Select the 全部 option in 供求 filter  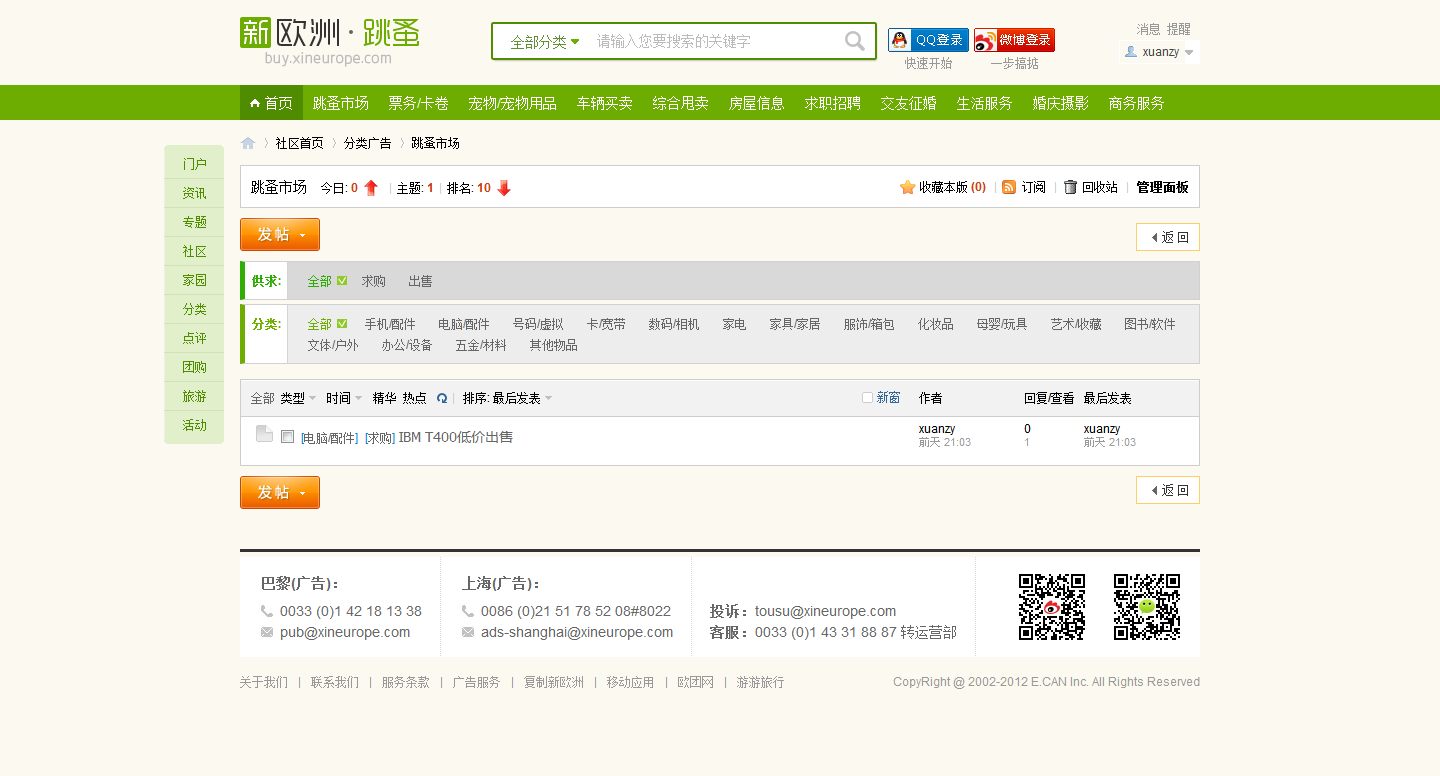click(318, 281)
